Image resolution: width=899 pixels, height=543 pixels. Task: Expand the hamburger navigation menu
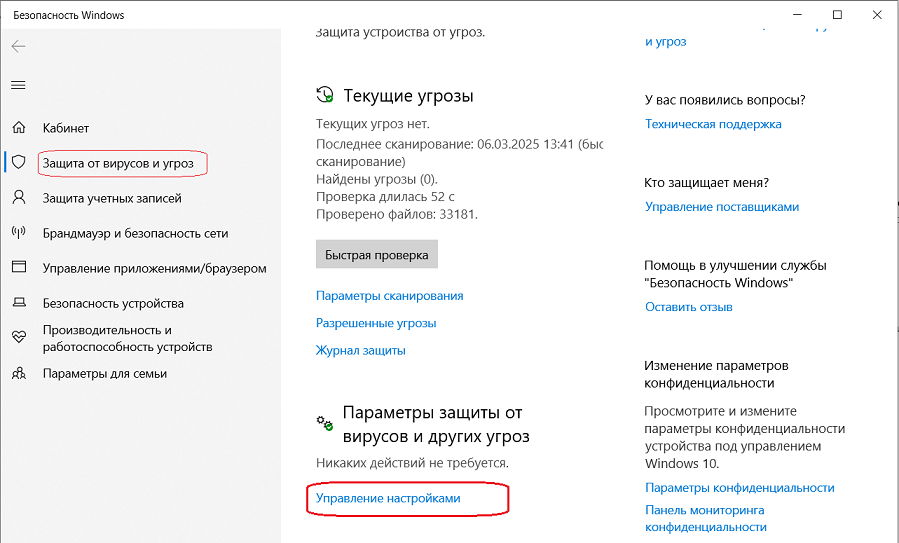click(18, 85)
